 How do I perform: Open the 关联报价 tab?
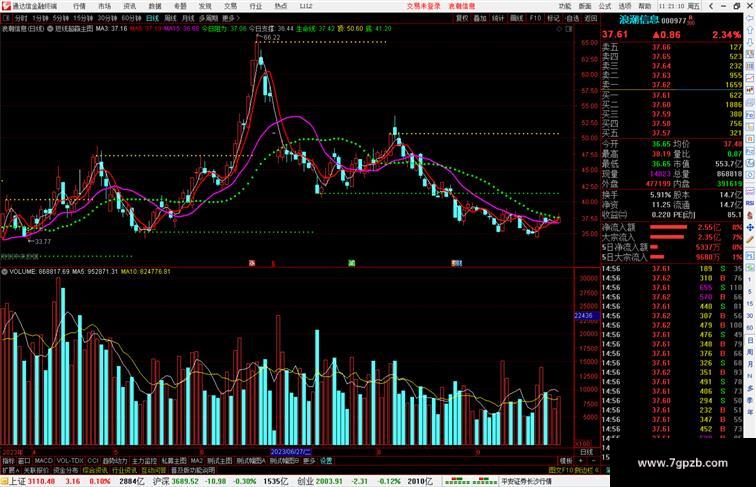click(36, 470)
